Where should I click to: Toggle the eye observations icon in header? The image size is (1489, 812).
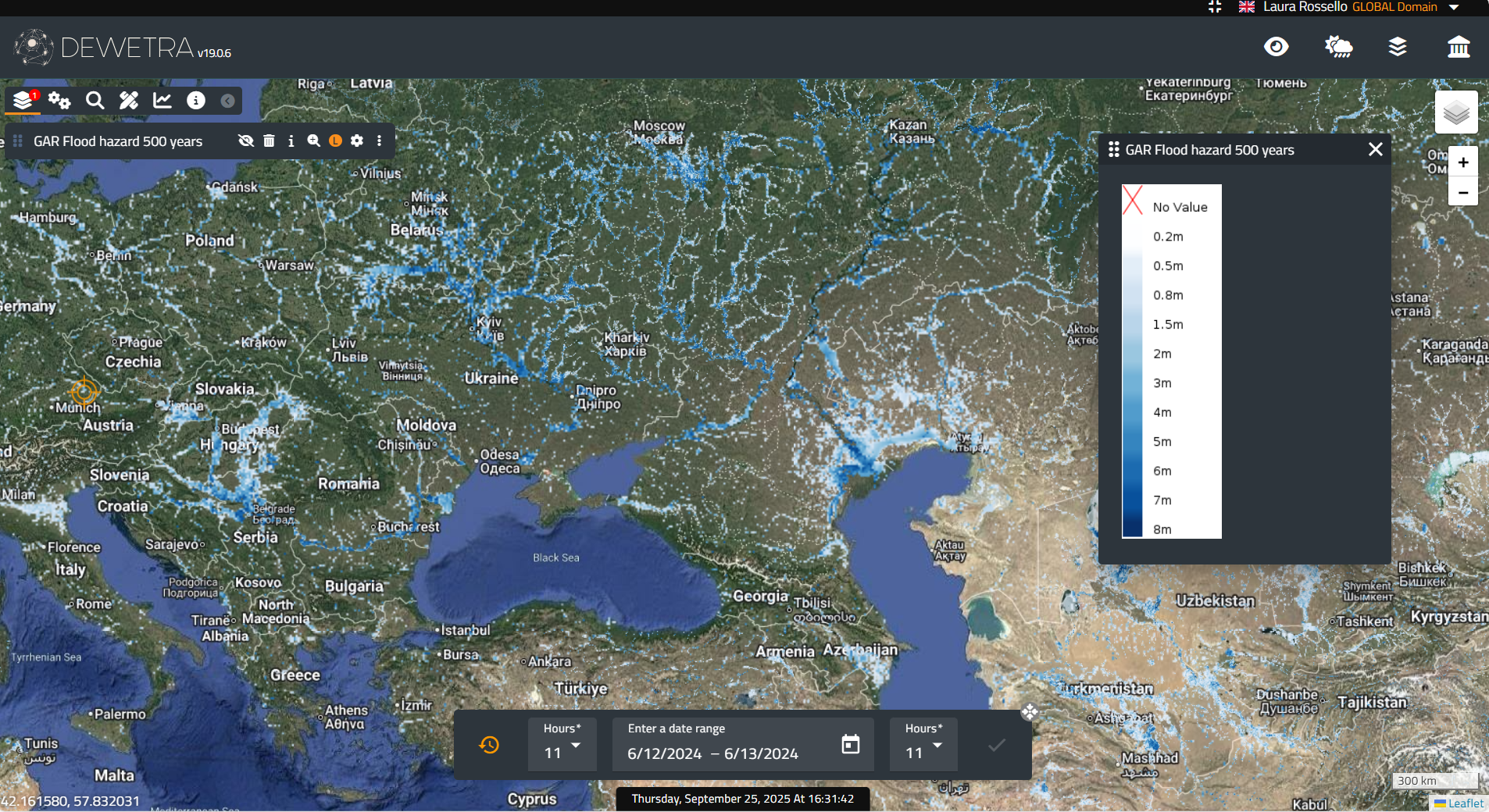1276,47
